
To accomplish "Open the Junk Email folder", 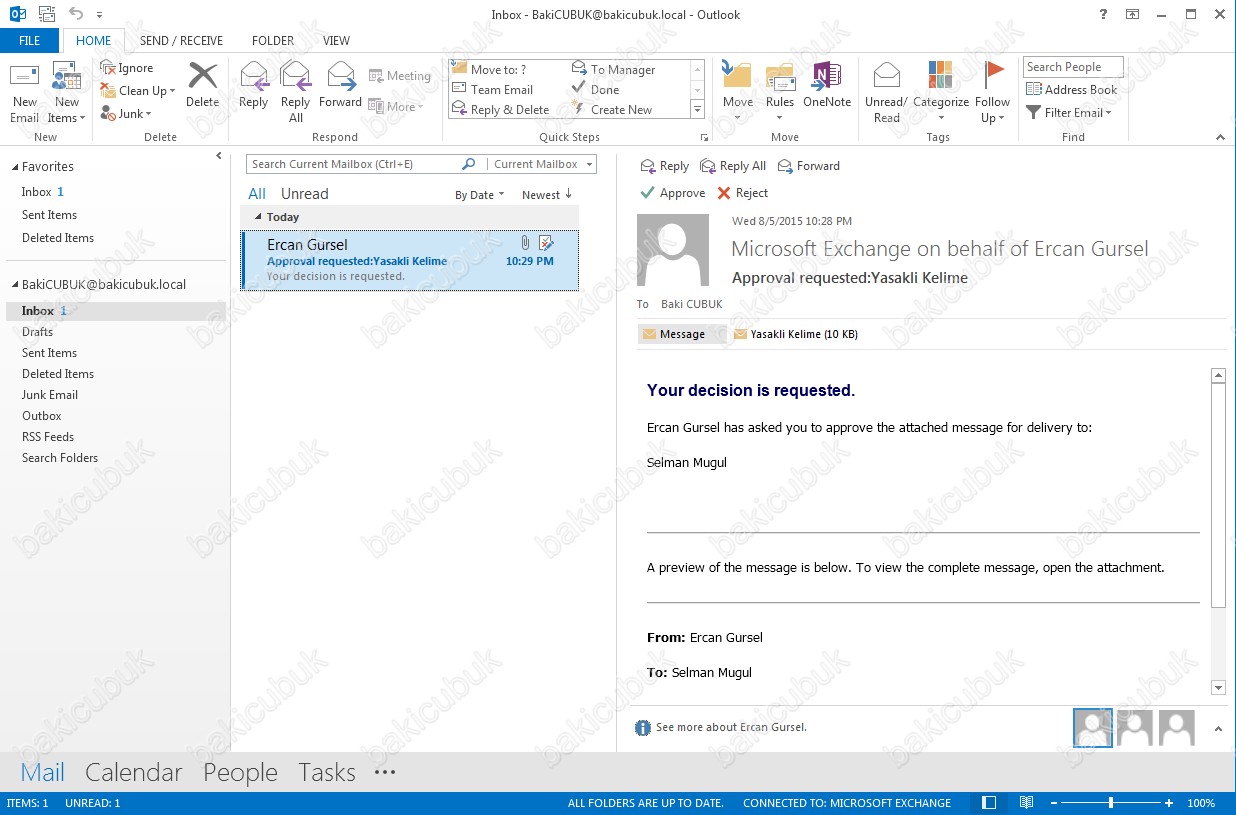I will pos(50,395).
